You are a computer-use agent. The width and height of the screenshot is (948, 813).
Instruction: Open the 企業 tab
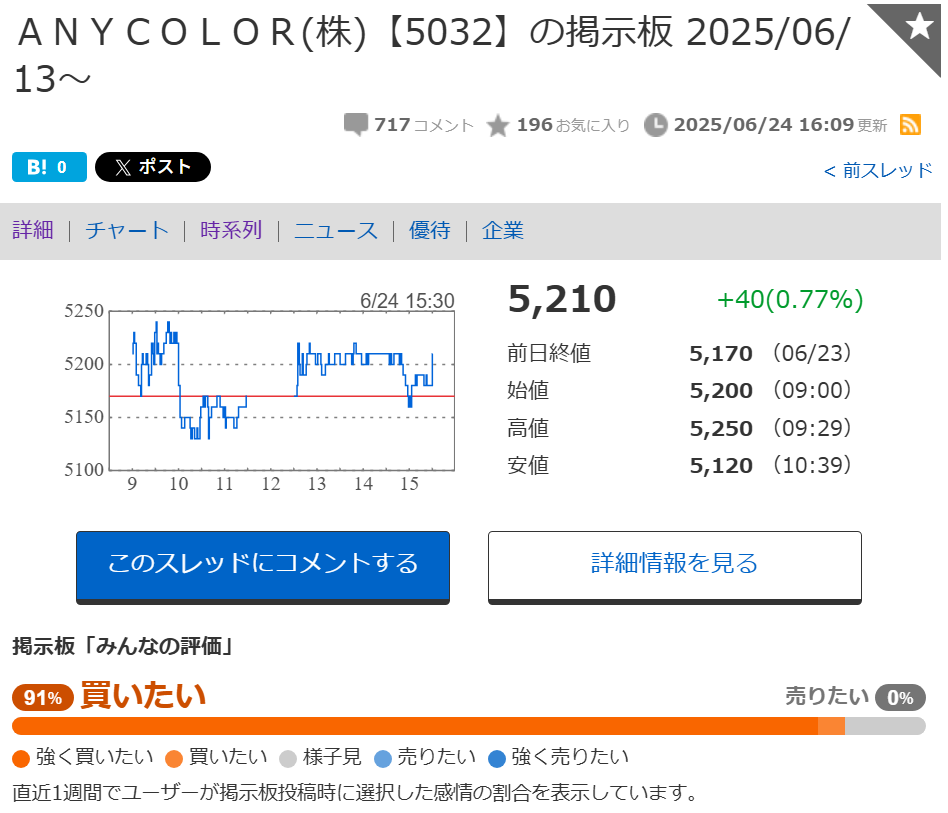click(x=503, y=230)
